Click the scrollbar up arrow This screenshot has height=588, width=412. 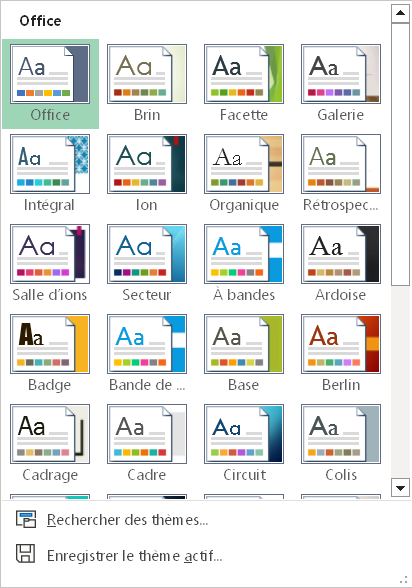pos(400,13)
